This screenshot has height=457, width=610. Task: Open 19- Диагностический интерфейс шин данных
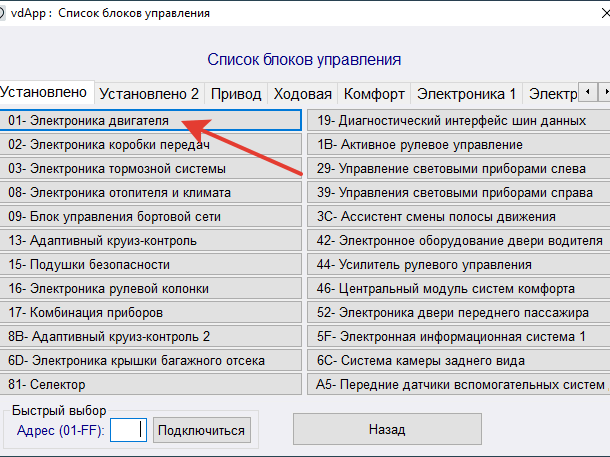point(459,120)
